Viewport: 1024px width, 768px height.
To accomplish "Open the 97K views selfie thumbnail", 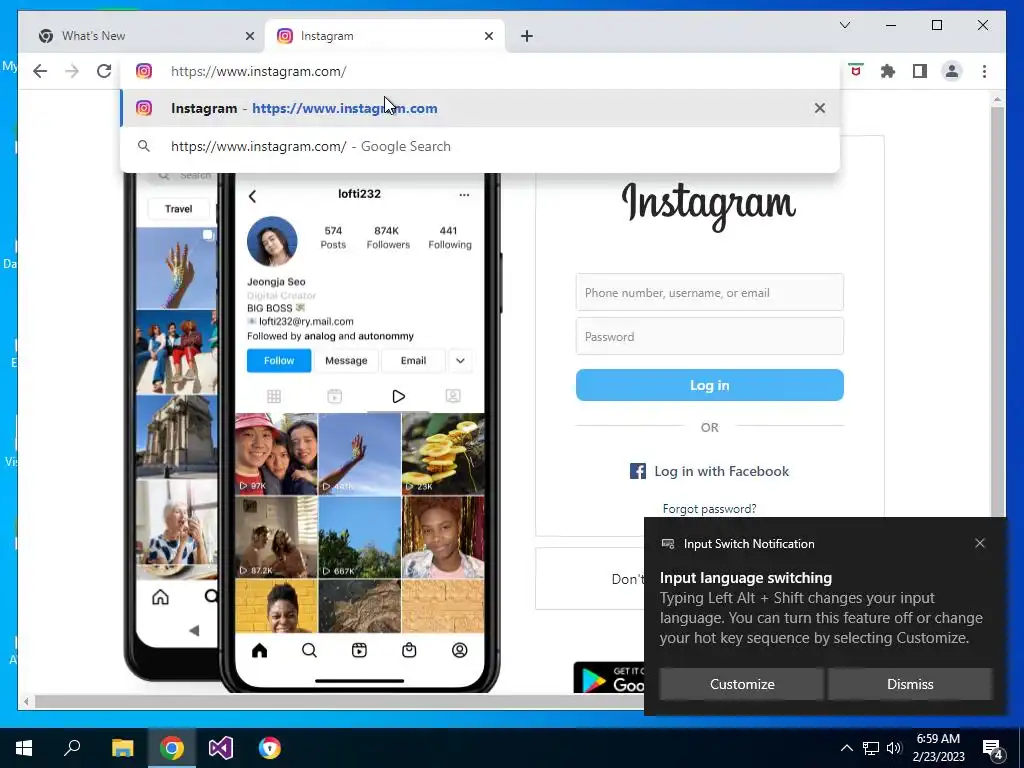I will coord(276,454).
